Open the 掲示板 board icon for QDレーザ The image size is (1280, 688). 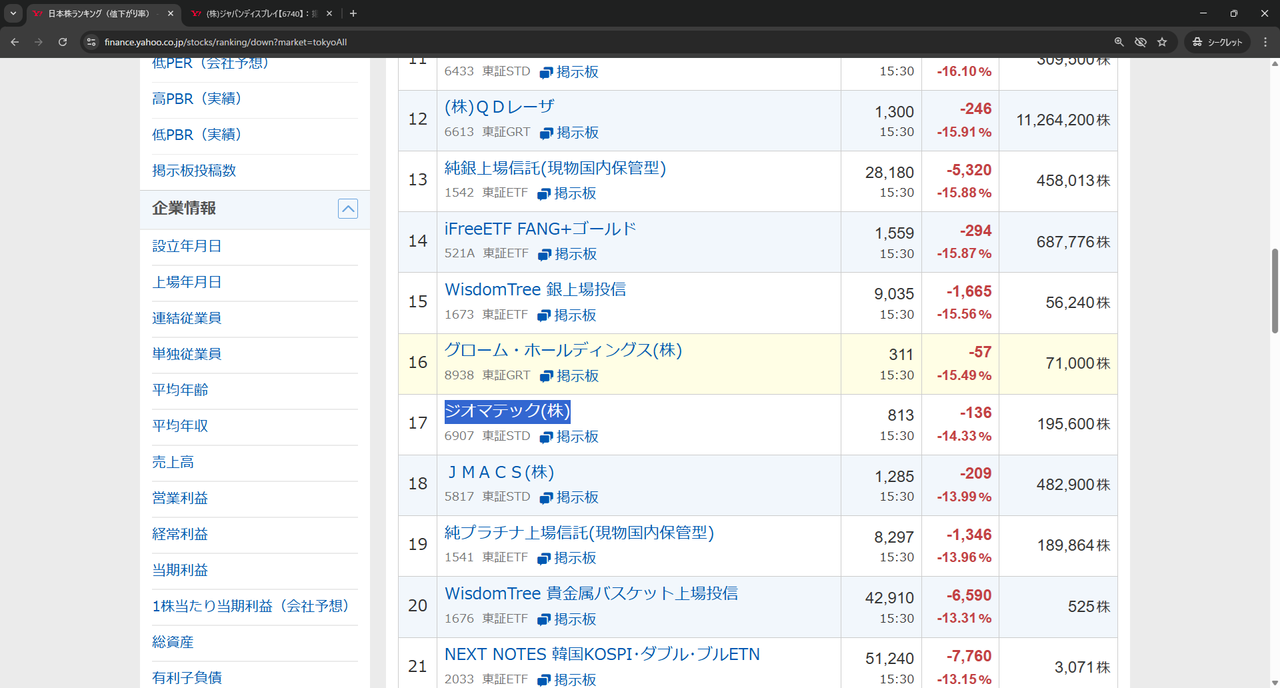point(547,133)
